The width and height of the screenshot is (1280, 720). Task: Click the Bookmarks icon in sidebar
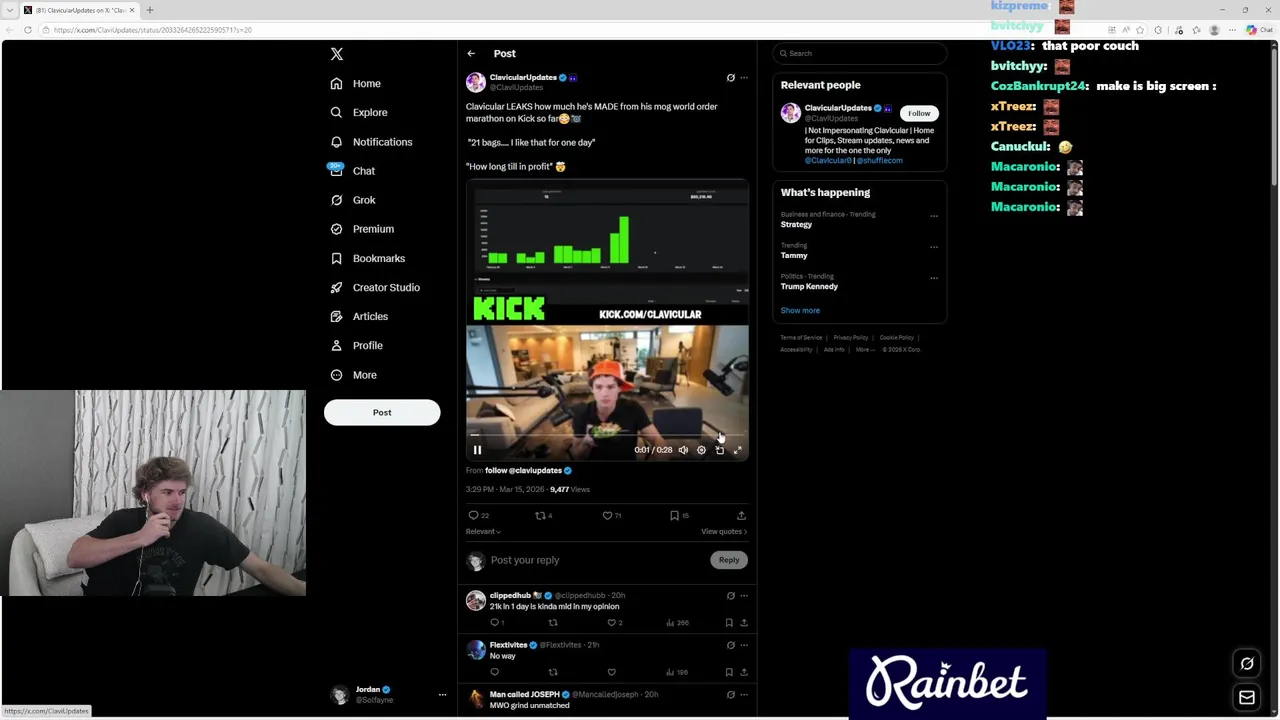click(336, 258)
